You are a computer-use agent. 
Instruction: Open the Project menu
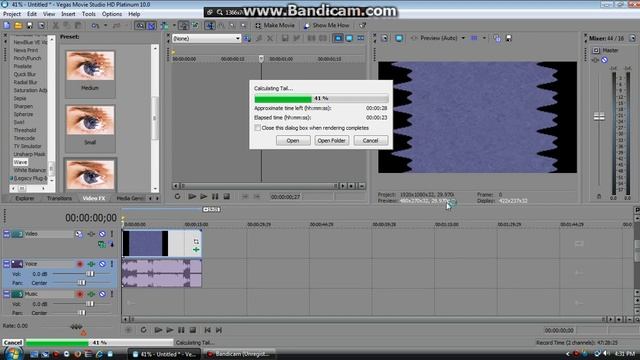point(12,14)
